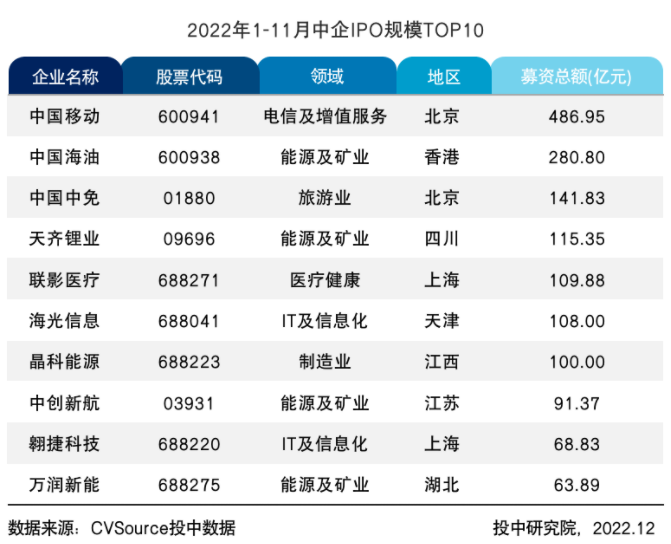Click source note CVSource投中数据
The height and width of the screenshot is (544, 671).
(x=163, y=528)
